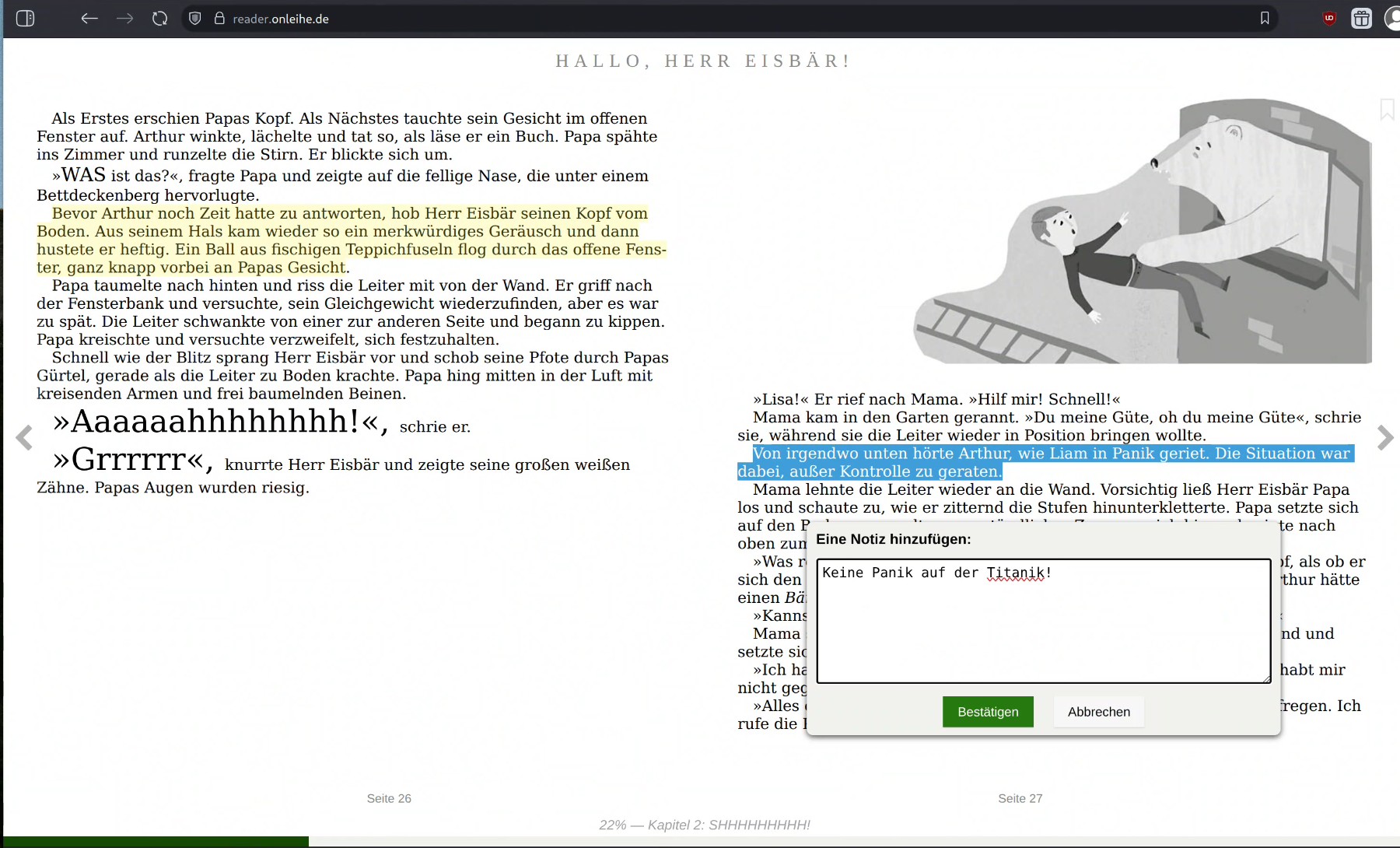Click the browser forward arrow

click(124, 19)
